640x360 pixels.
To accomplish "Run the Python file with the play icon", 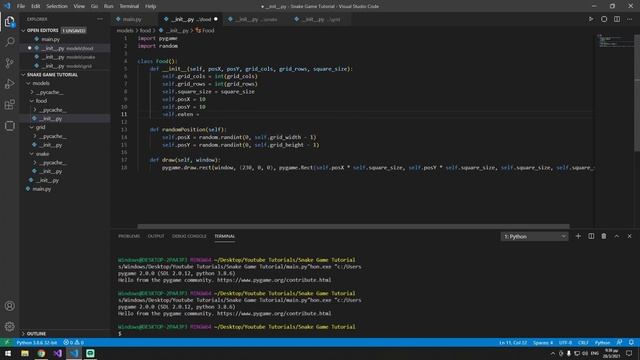I will [591, 19].
